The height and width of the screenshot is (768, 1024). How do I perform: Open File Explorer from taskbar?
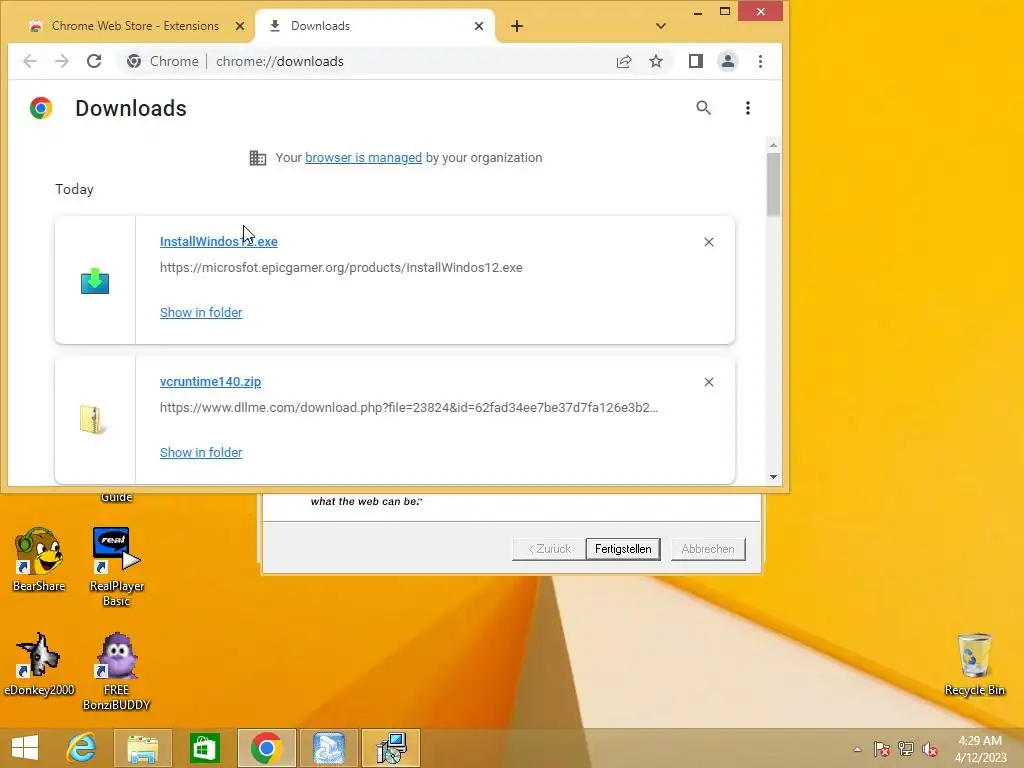coord(142,748)
